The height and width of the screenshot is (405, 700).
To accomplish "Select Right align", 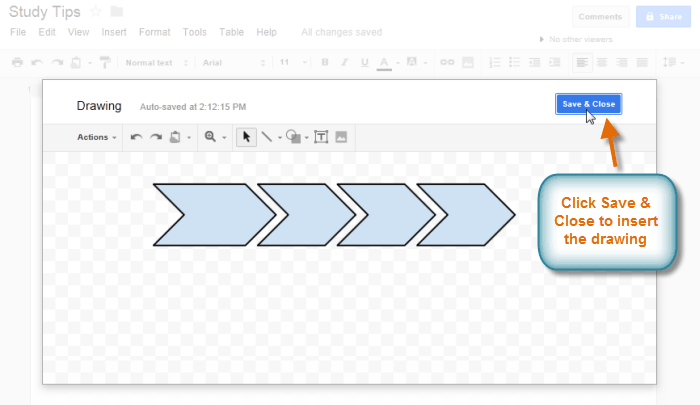I will 622,63.
